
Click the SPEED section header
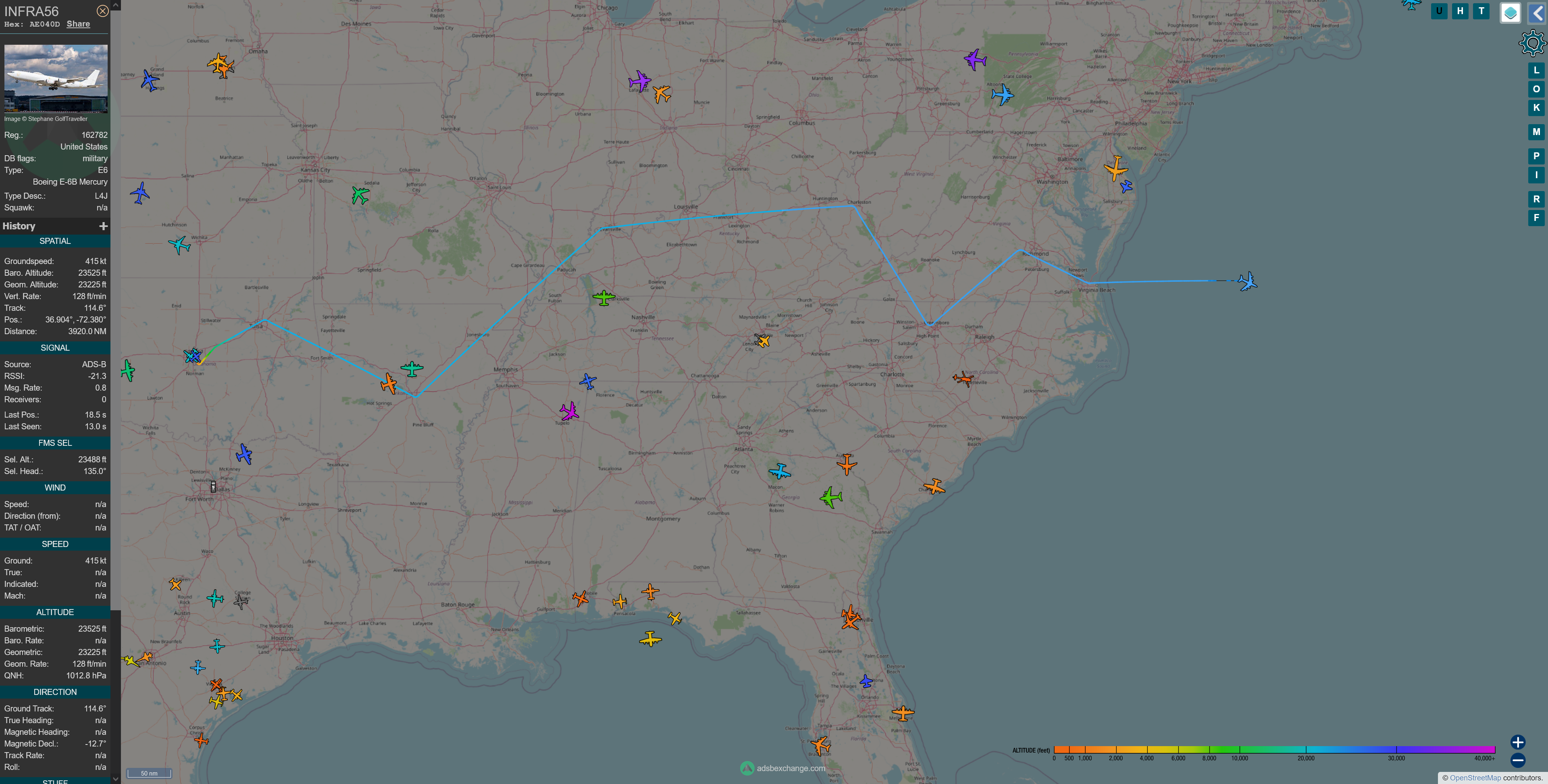55,544
